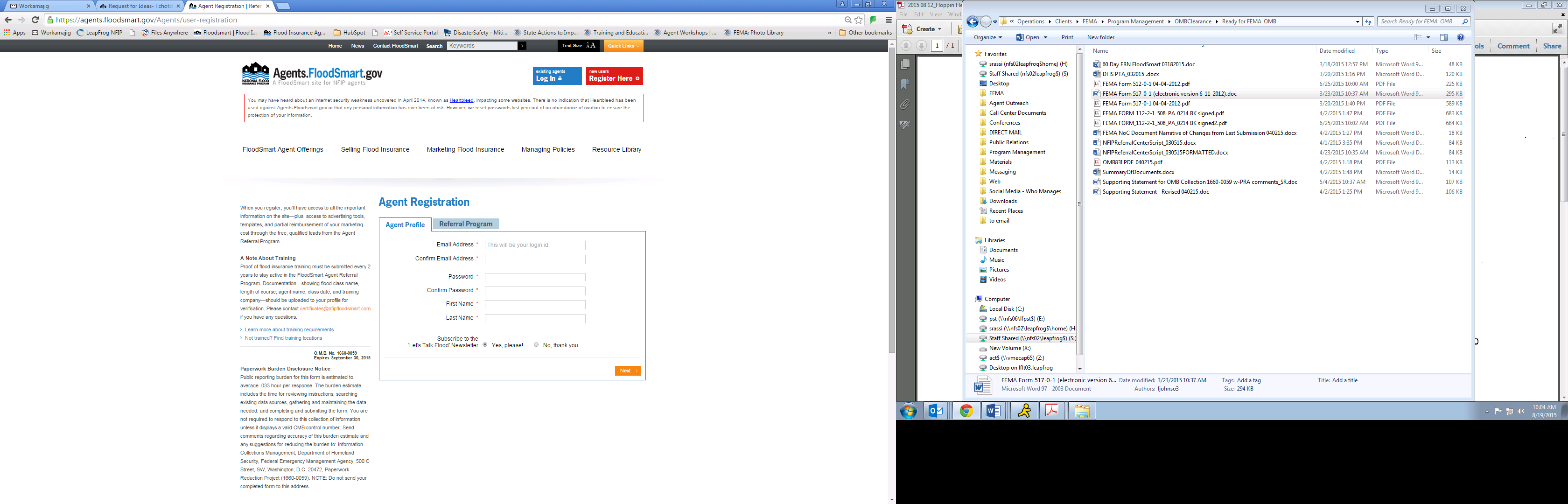Open Acrobat bookmarks panel icon
The height and width of the screenshot is (504, 1568).
[905, 84]
